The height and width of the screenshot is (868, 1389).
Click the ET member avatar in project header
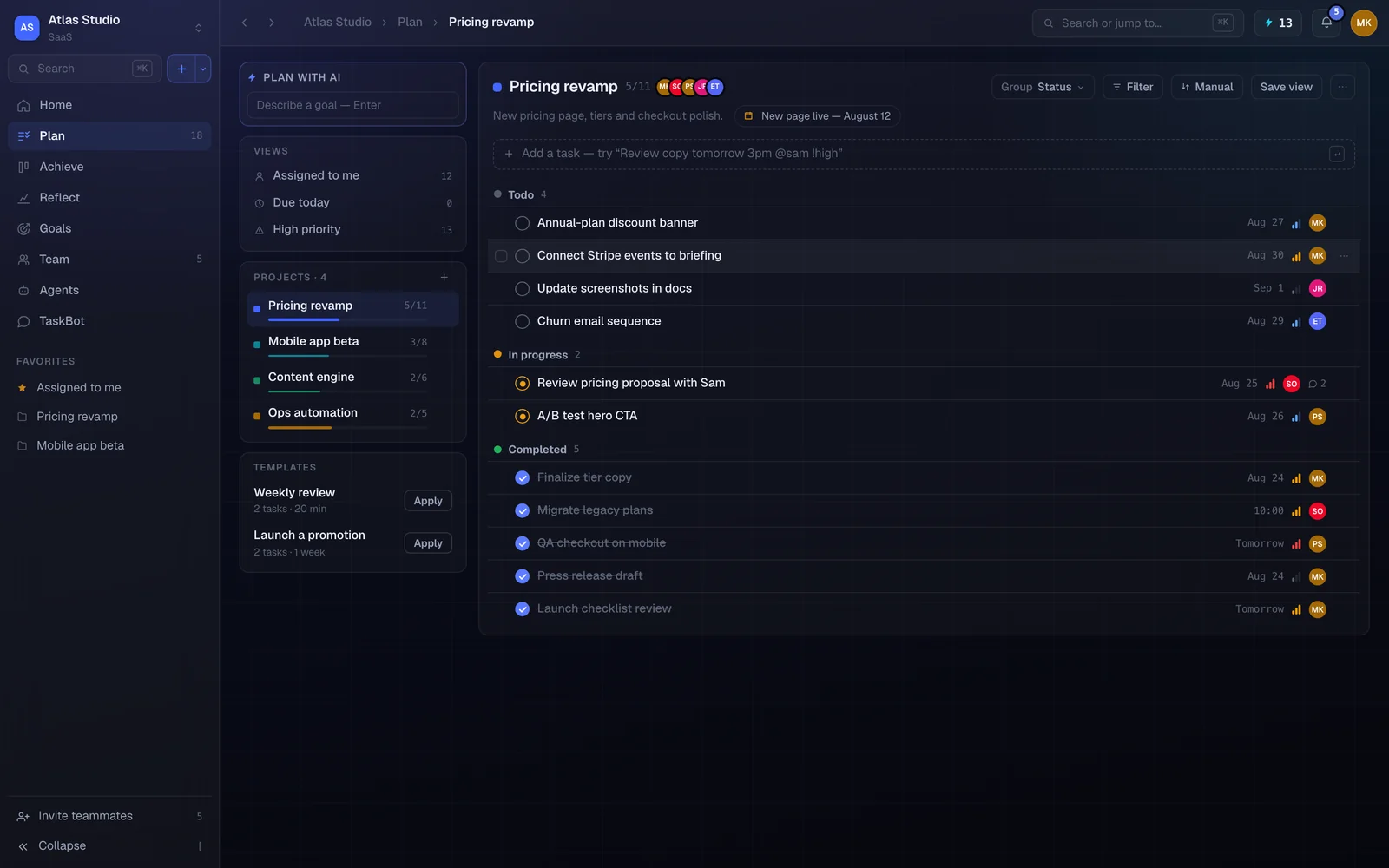[714, 87]
